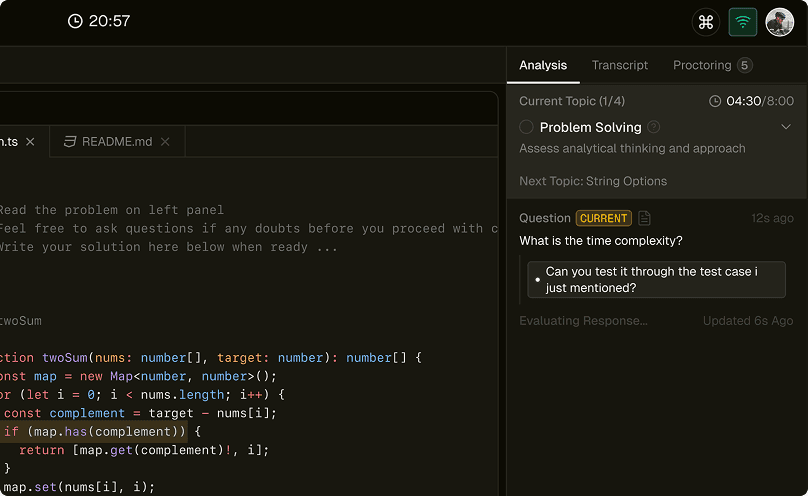Switch to the Transcript tab
The image size is (808, 496).
pyautogui.click(x=620, y=65)
